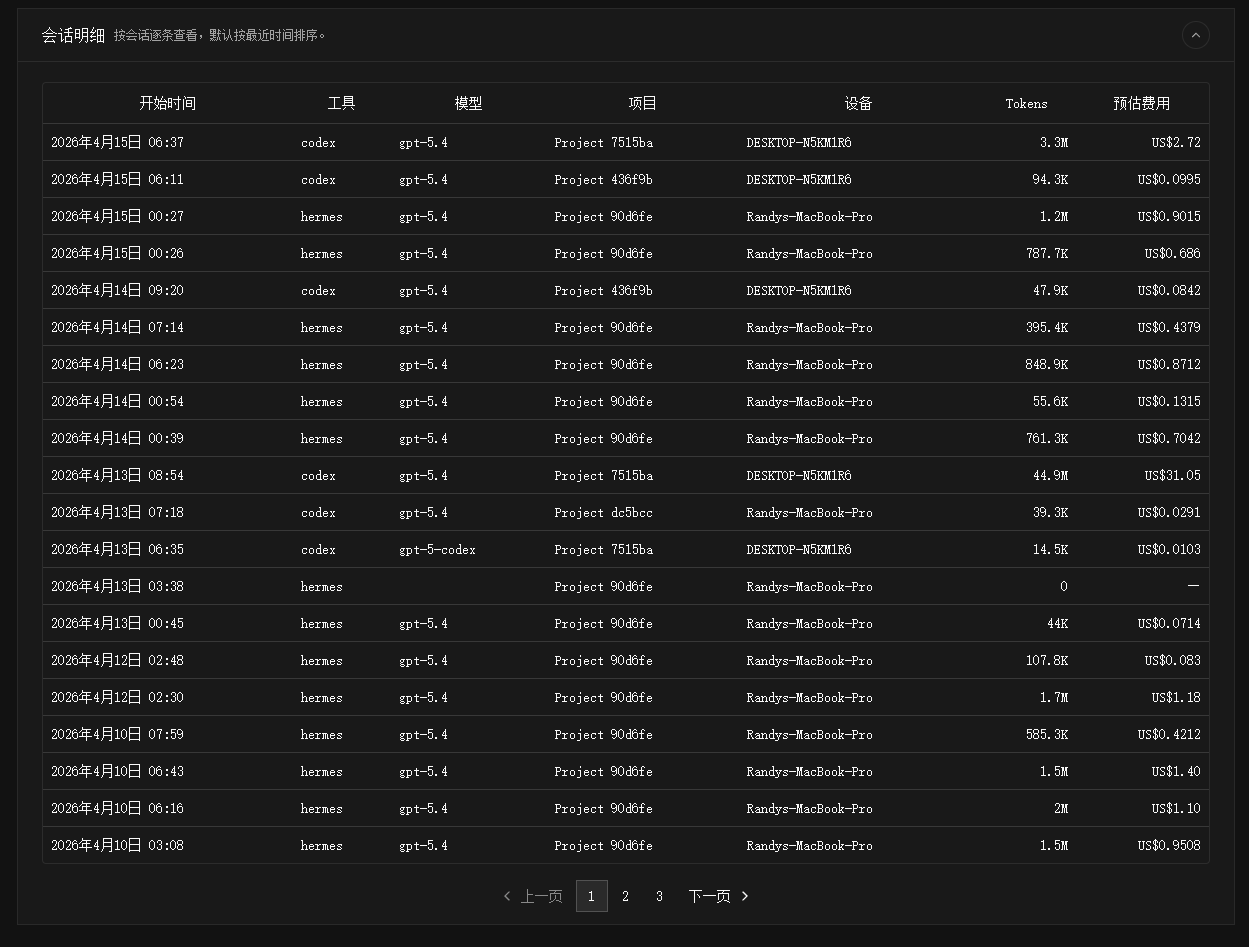
Task: Click the 585.3K tokens value
Action: [x=1047, y=734]
